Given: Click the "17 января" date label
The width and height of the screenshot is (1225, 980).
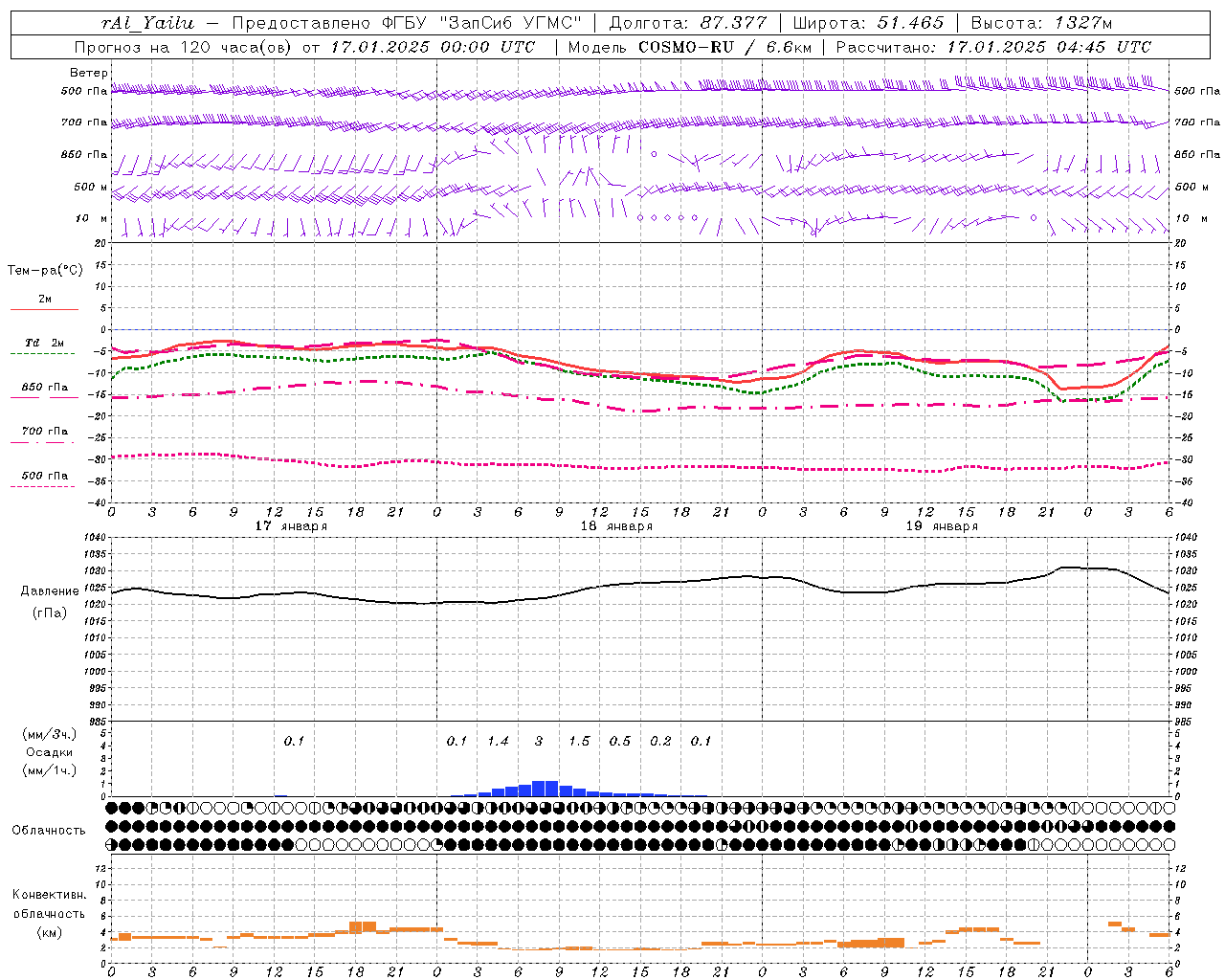Looking at the screenshot, I should 291,526.
